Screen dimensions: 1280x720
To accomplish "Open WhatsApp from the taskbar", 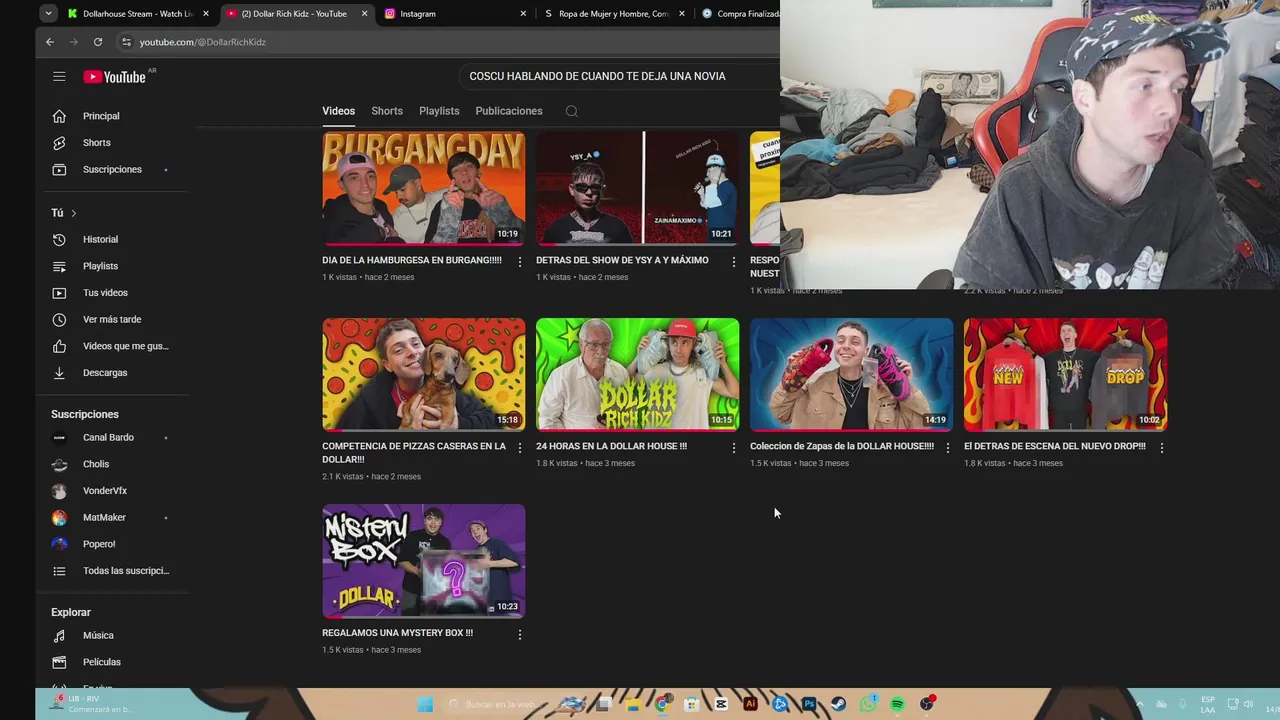I will tap(868, 704).
